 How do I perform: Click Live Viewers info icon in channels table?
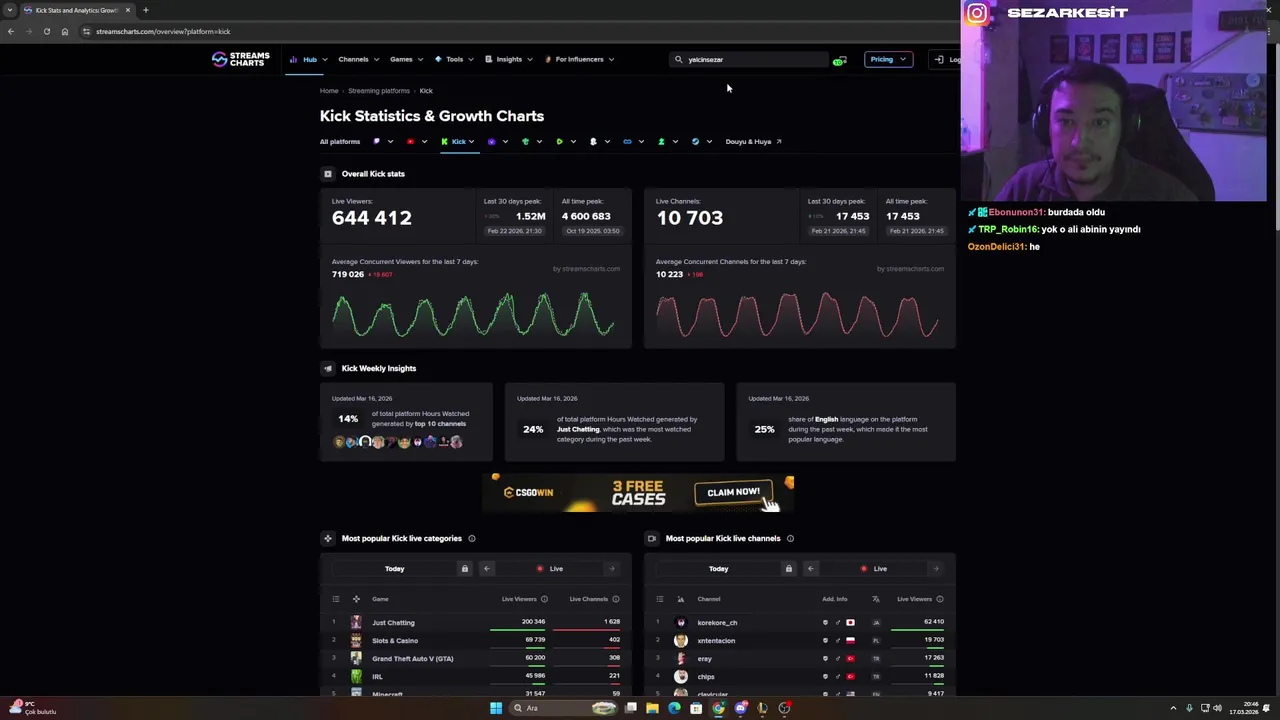point(940,599)
